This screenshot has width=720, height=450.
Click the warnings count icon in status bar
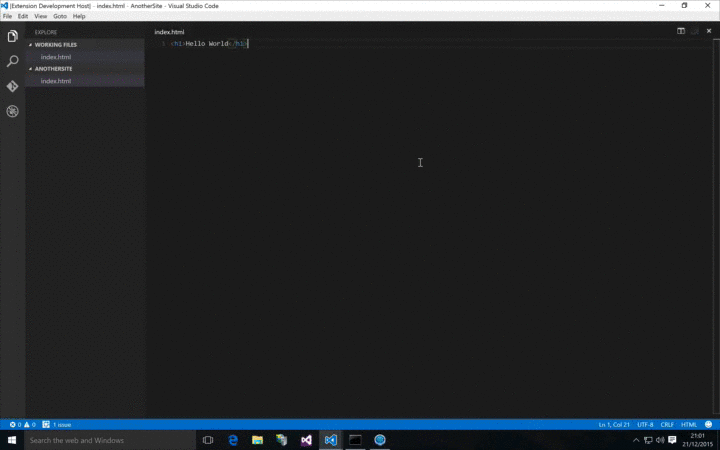coord(29,425)
